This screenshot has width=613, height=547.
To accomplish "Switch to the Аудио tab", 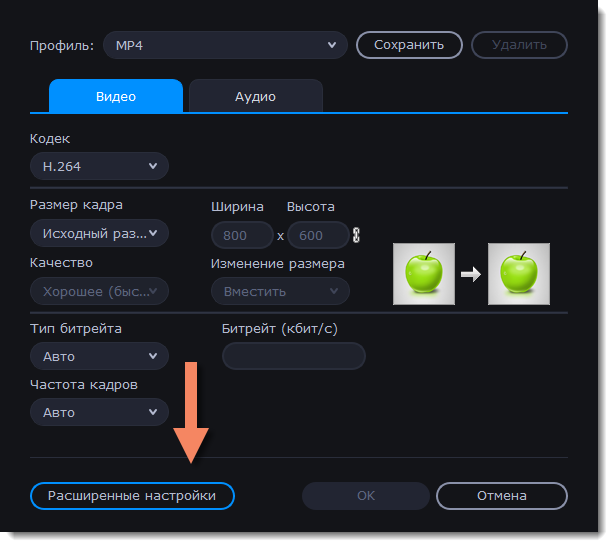I will (x=255, y=97).
